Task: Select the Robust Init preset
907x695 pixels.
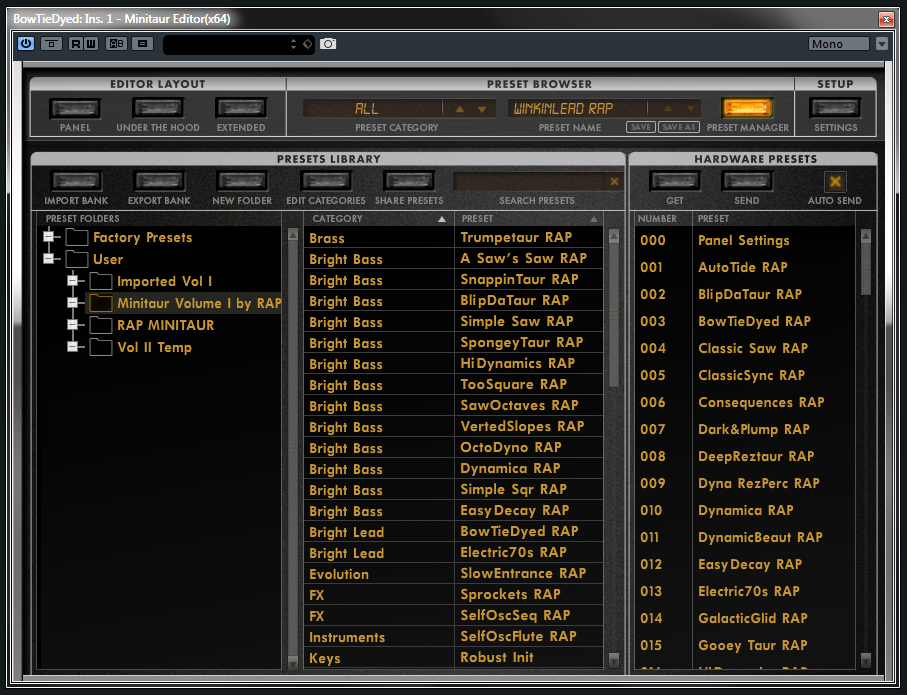Action: coord(529,657)
